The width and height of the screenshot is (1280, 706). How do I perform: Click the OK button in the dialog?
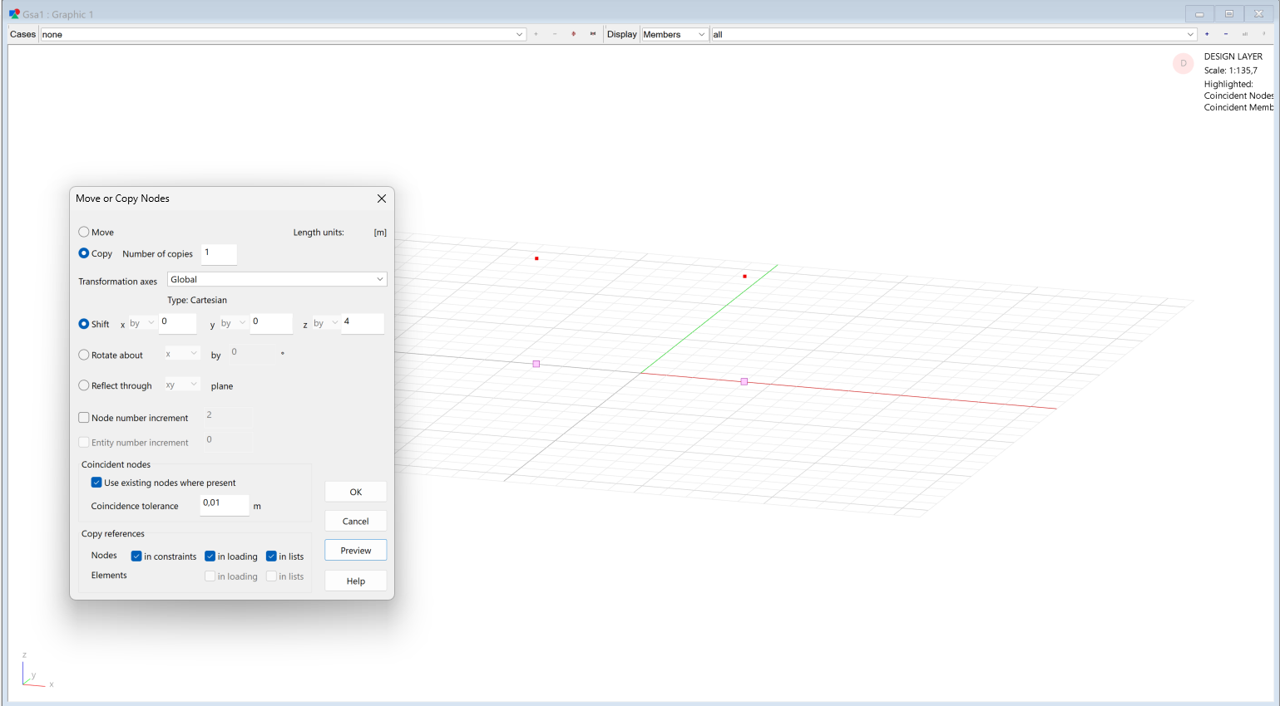pos(355,492)
